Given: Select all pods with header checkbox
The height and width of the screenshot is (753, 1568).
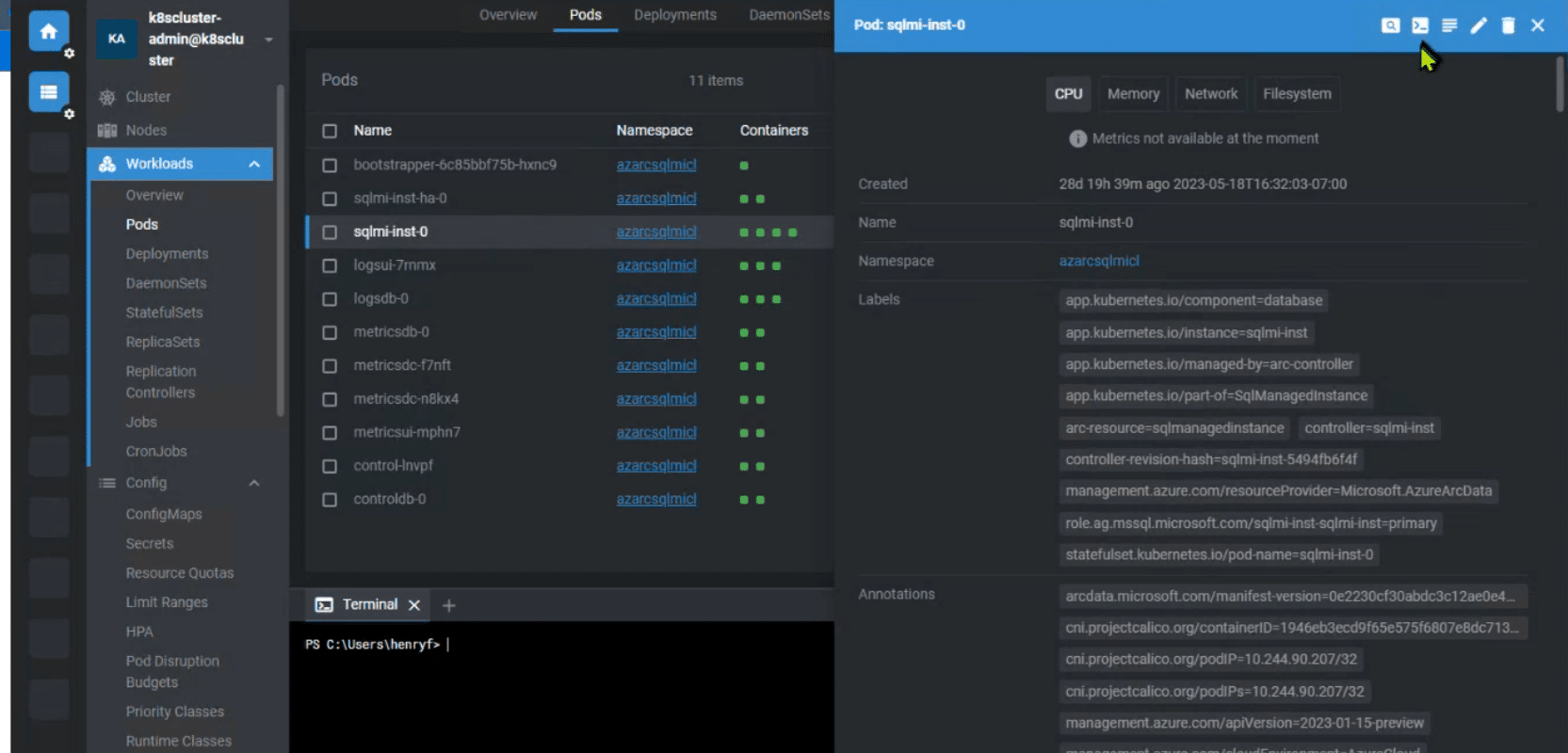Looking at the screenshot, I should coord(330,131).
